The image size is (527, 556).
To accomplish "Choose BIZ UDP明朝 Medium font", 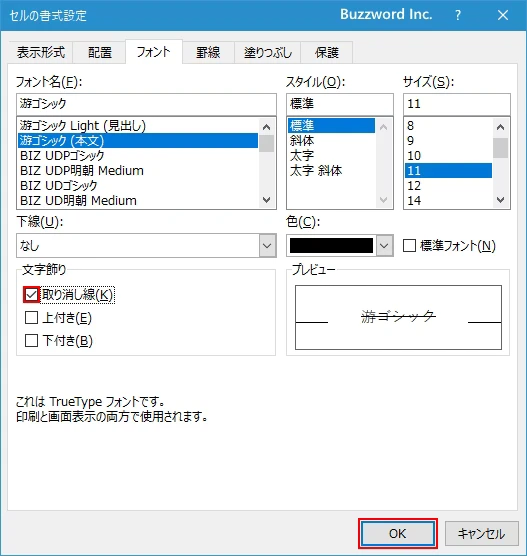I will click(x=138, y=171).
